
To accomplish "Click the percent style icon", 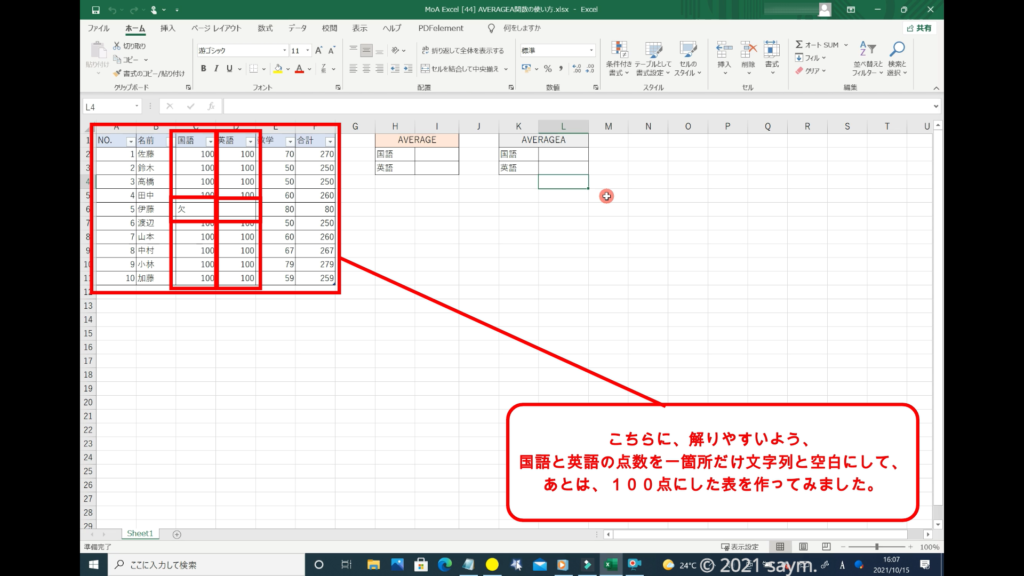I will (547, 69).
